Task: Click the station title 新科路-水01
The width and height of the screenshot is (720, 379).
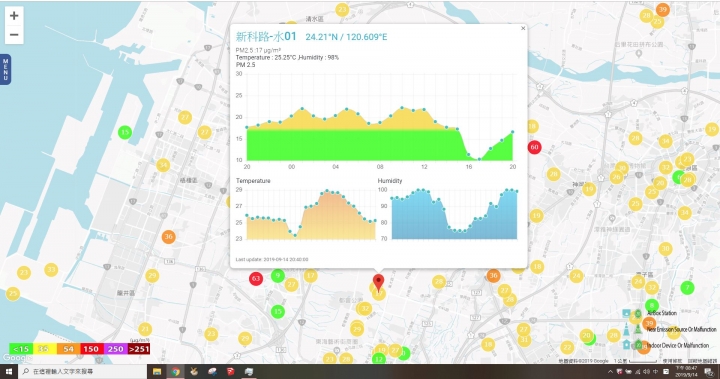Action: (x=266, y=36)
